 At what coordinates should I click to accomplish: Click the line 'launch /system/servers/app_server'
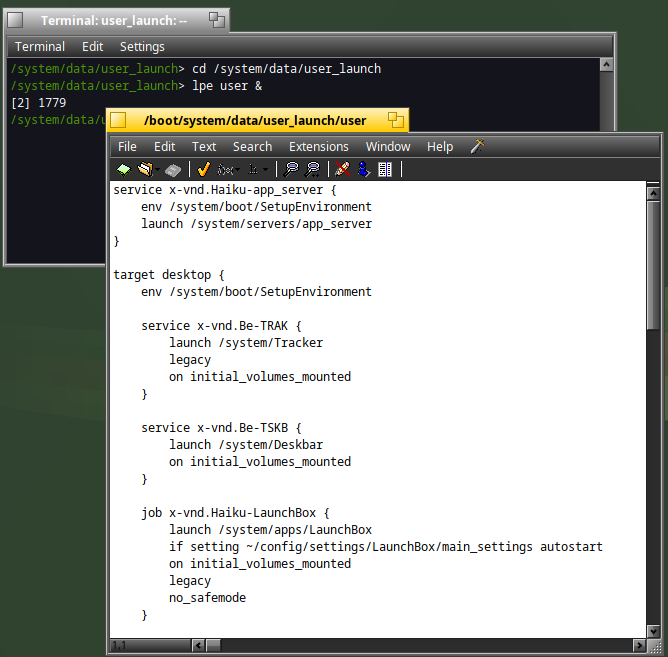tap(256, 224)
